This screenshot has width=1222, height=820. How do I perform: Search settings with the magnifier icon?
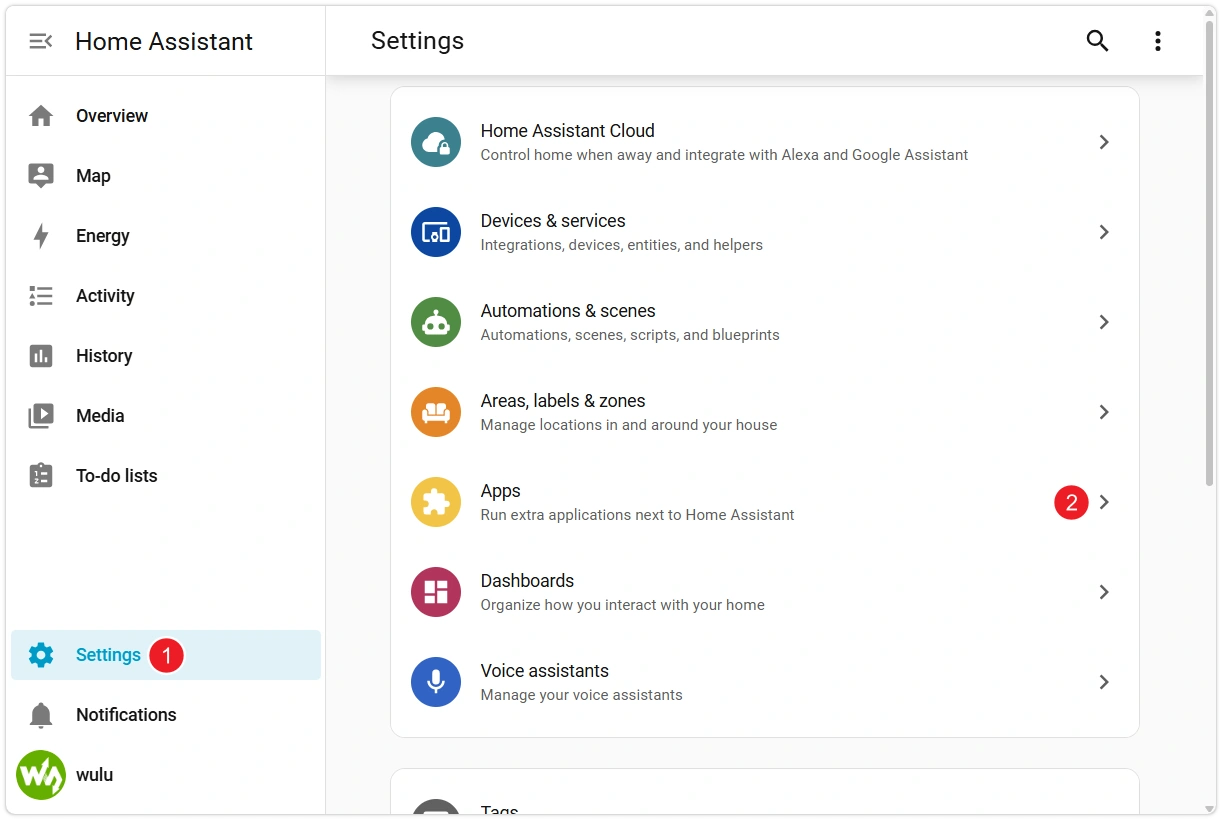coord(1098,41)
